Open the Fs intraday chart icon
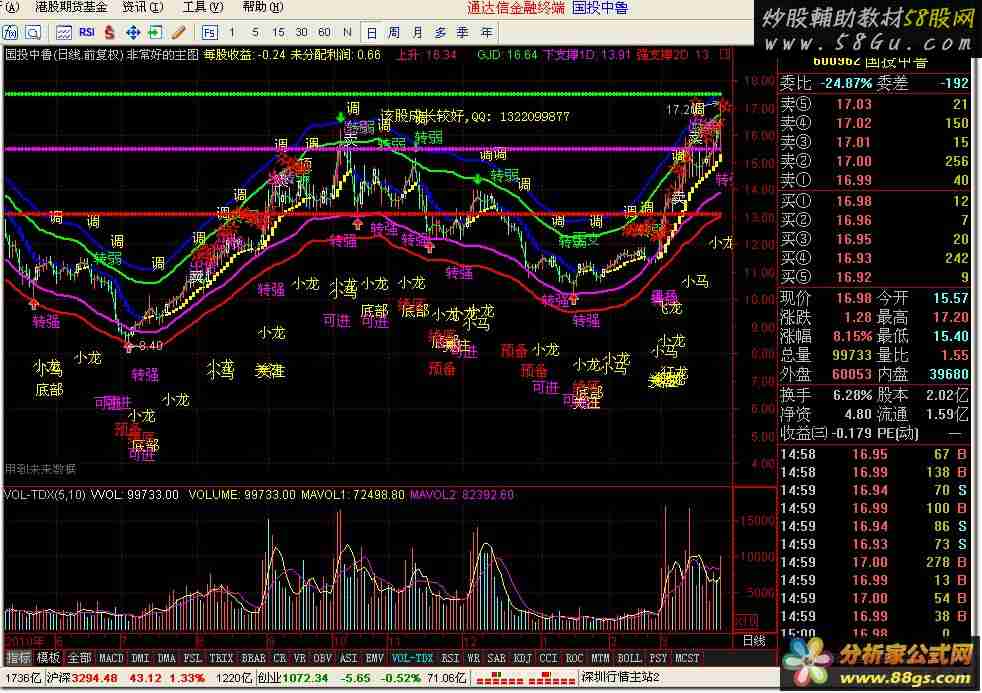 pyautogui.click(x=209, y=33)
